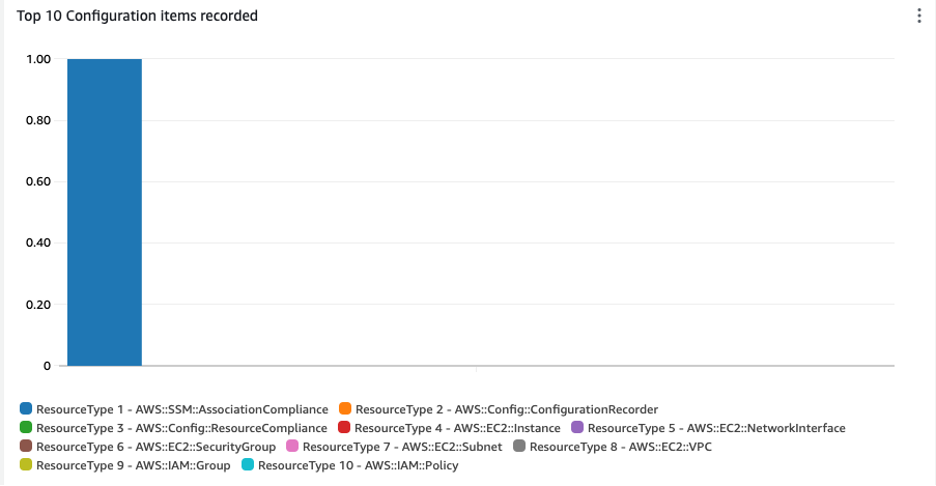Click purple ResourceType 5 legend swatch
936x486 pixels.
[x=577, y=428]
